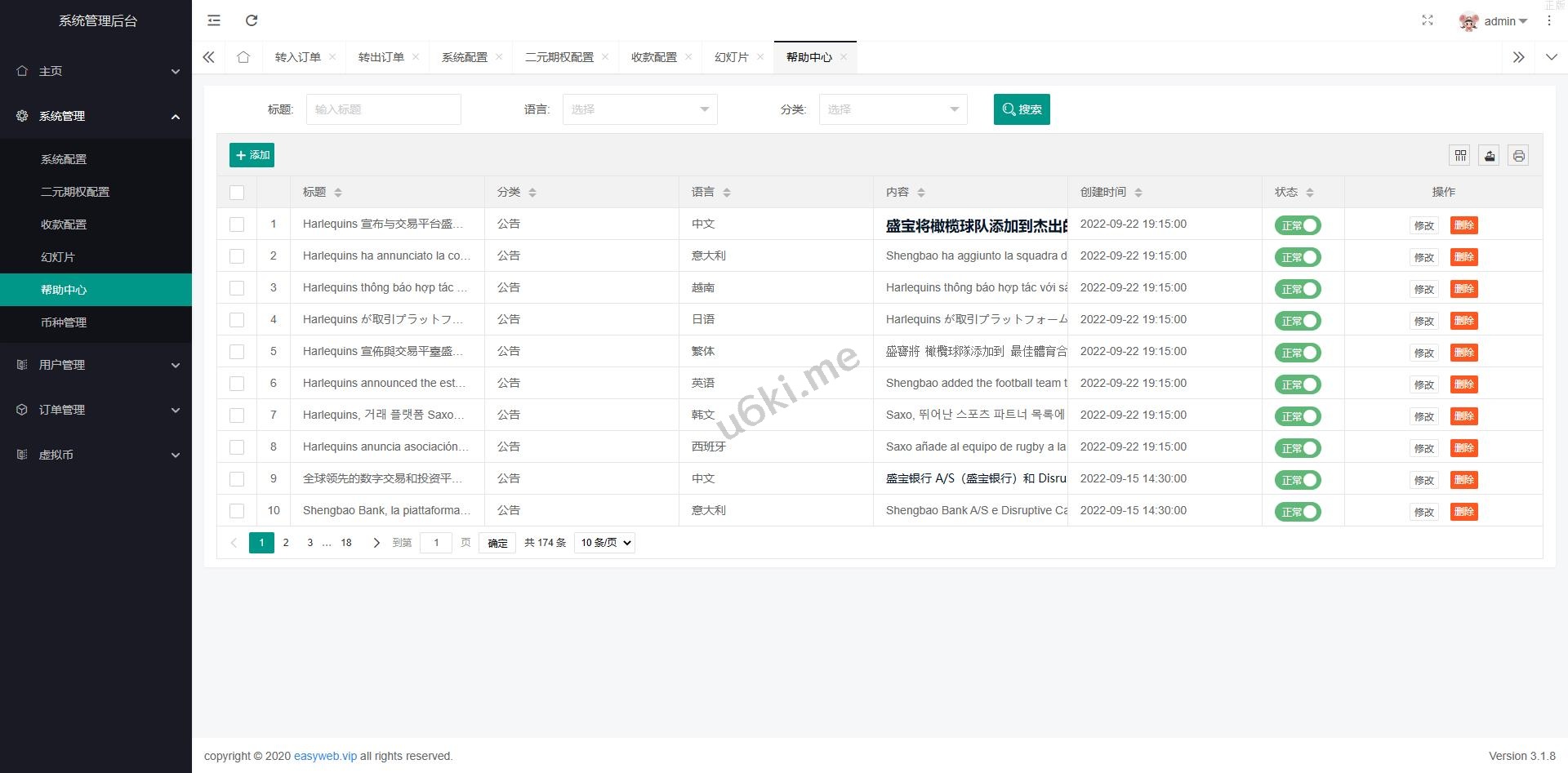
Task: Click the 标题 search input field
Action: [383, 109]
